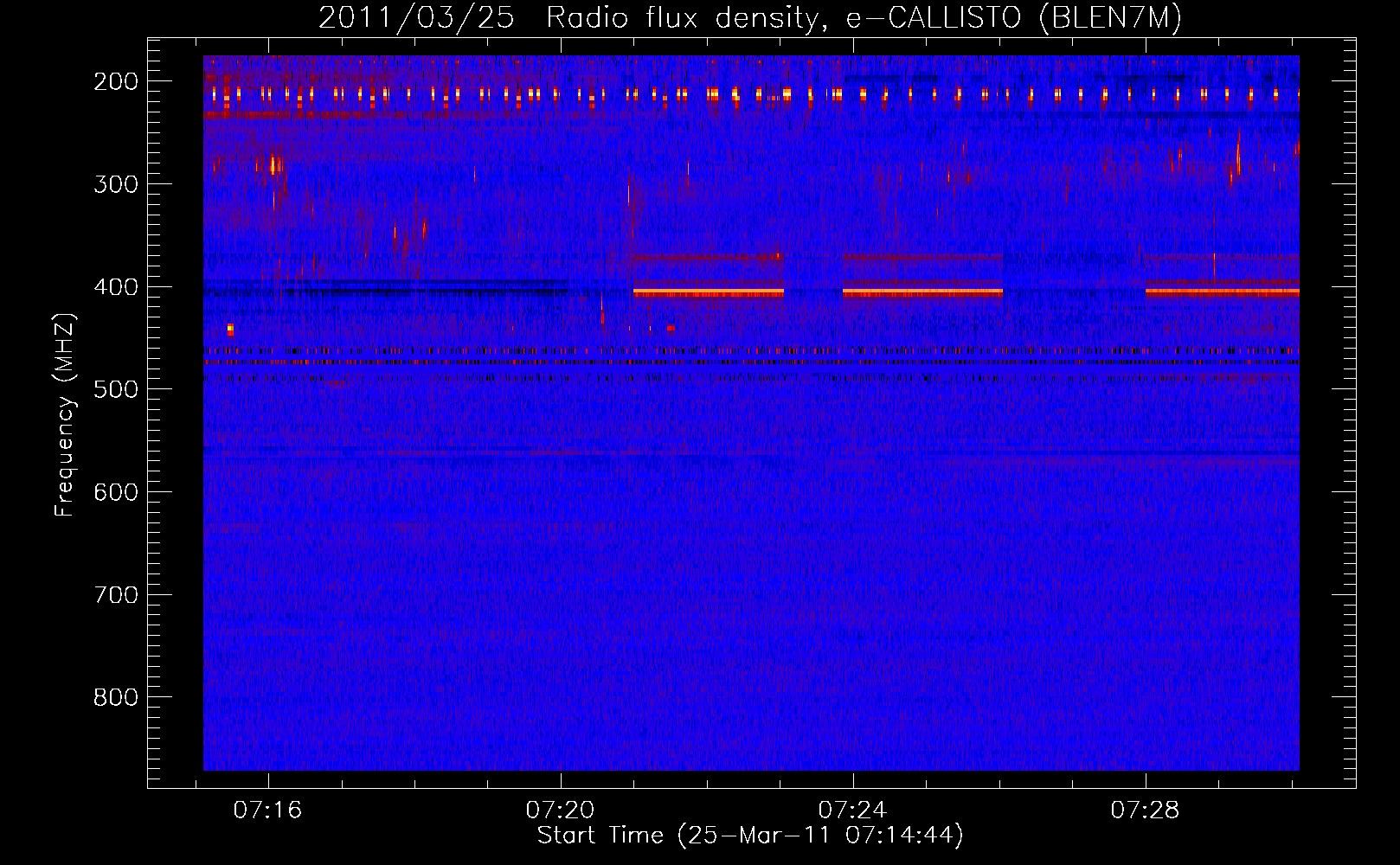The width and height of the screenshot is (1400, 865).
Task: Click the 500 frequency tick label
Action: (x=116, y=389)
